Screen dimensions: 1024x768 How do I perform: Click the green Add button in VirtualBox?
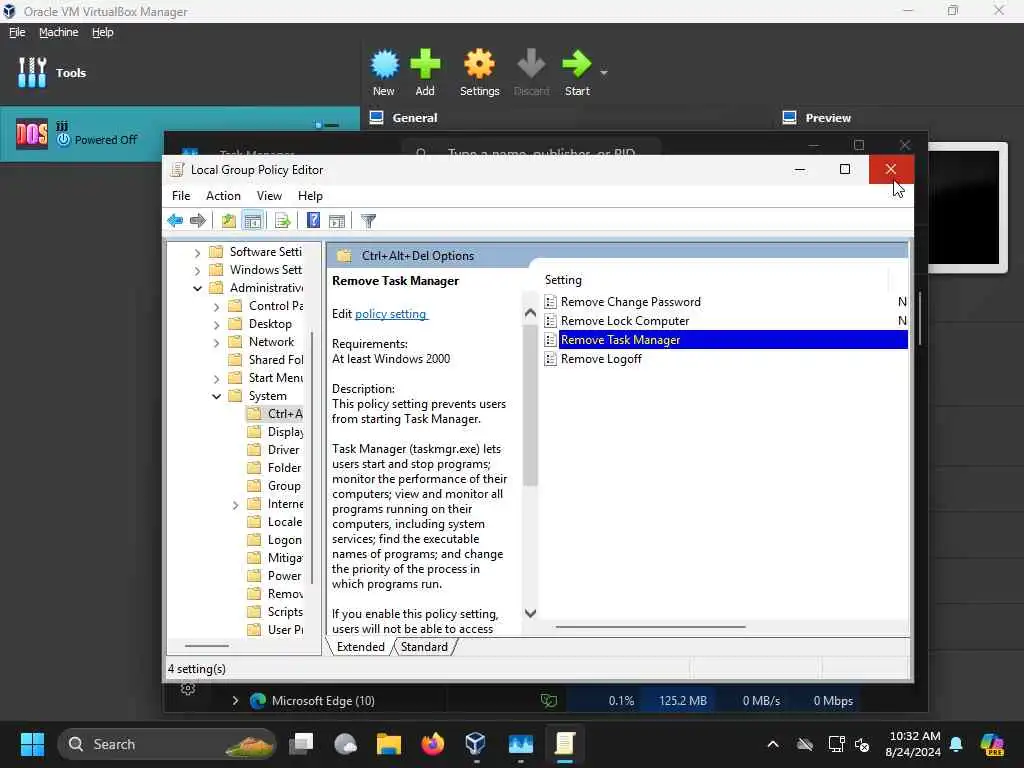pyautogui.click(x=425, y=72)
